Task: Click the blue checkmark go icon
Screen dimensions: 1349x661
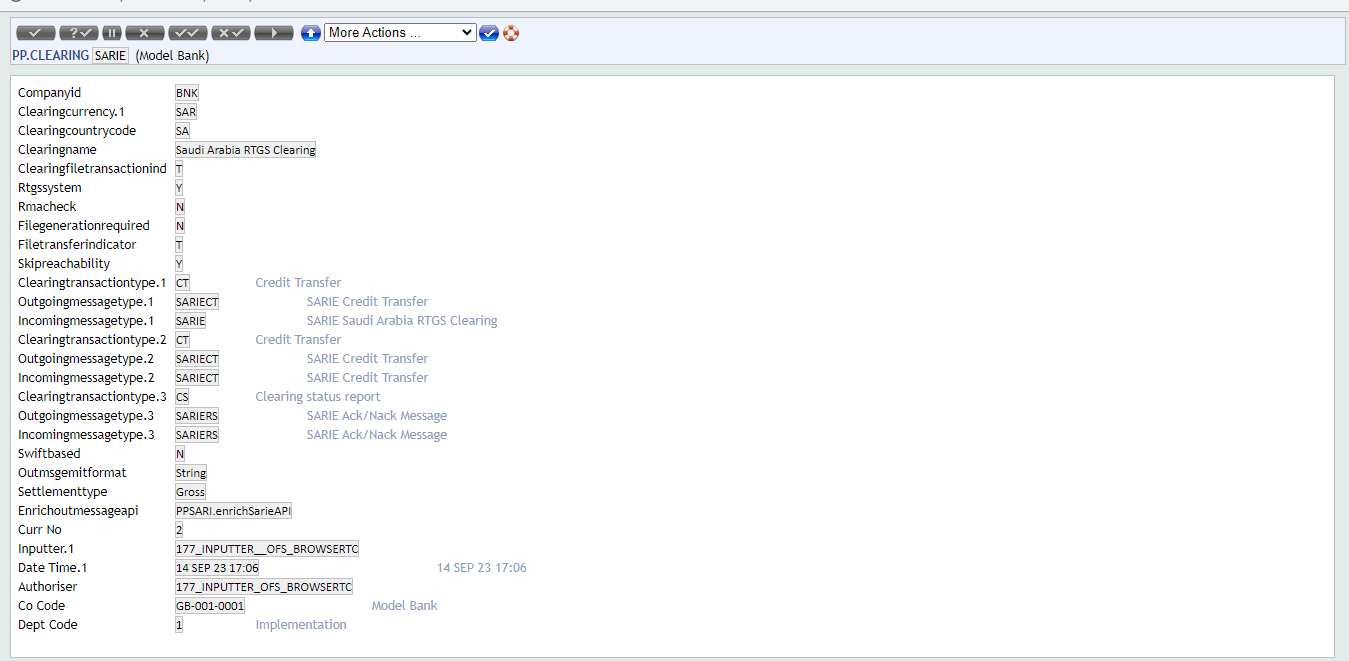Action: 489,33
